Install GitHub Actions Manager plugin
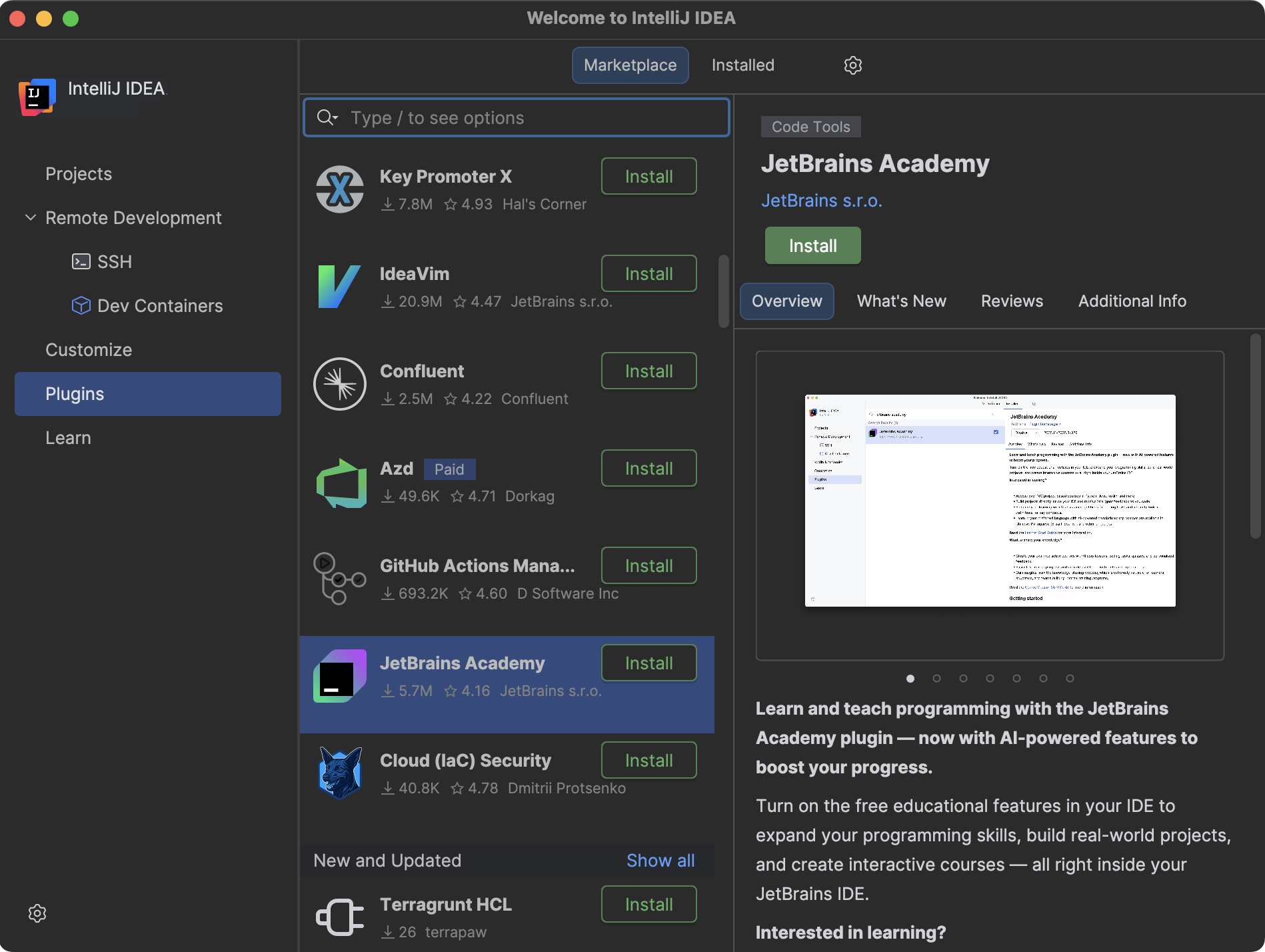This screenshot has height=952, width=1265. 648,566
